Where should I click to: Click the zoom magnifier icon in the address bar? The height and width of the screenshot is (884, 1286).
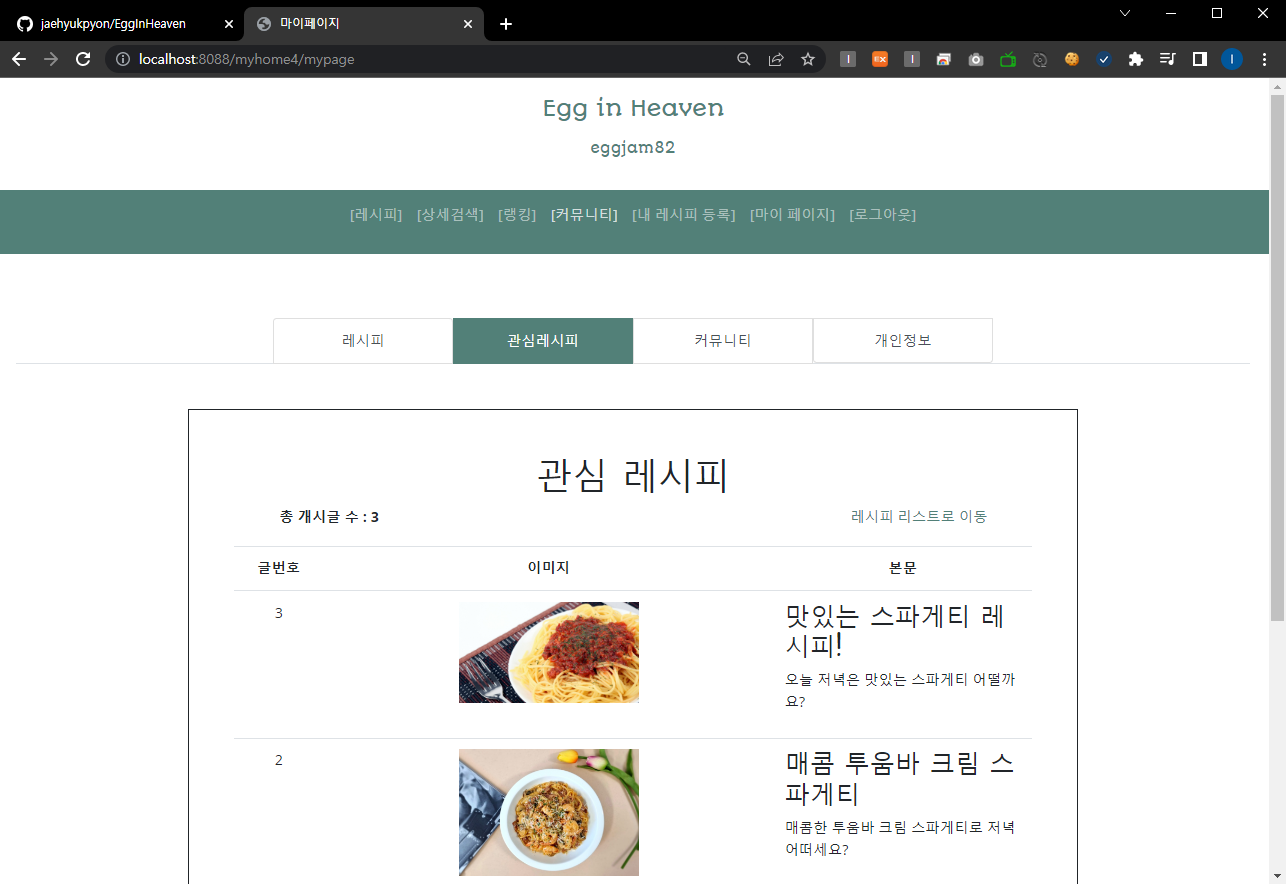[x=743, y=59]
